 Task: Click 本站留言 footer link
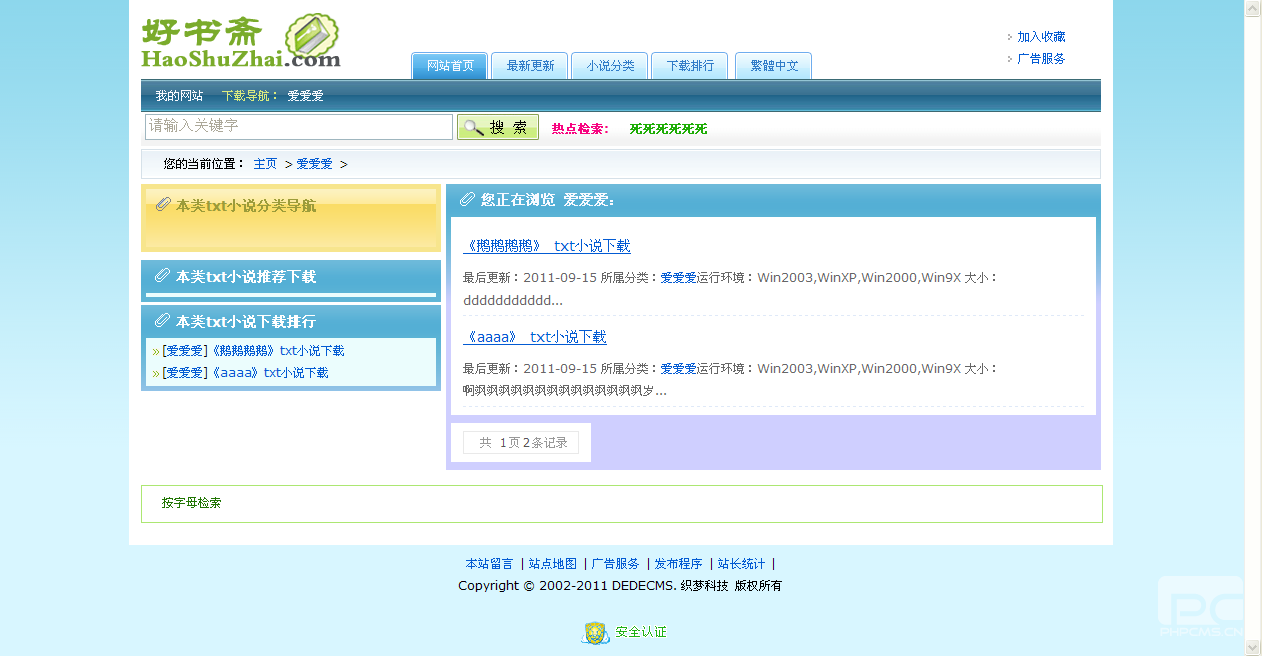coord(489,564)
